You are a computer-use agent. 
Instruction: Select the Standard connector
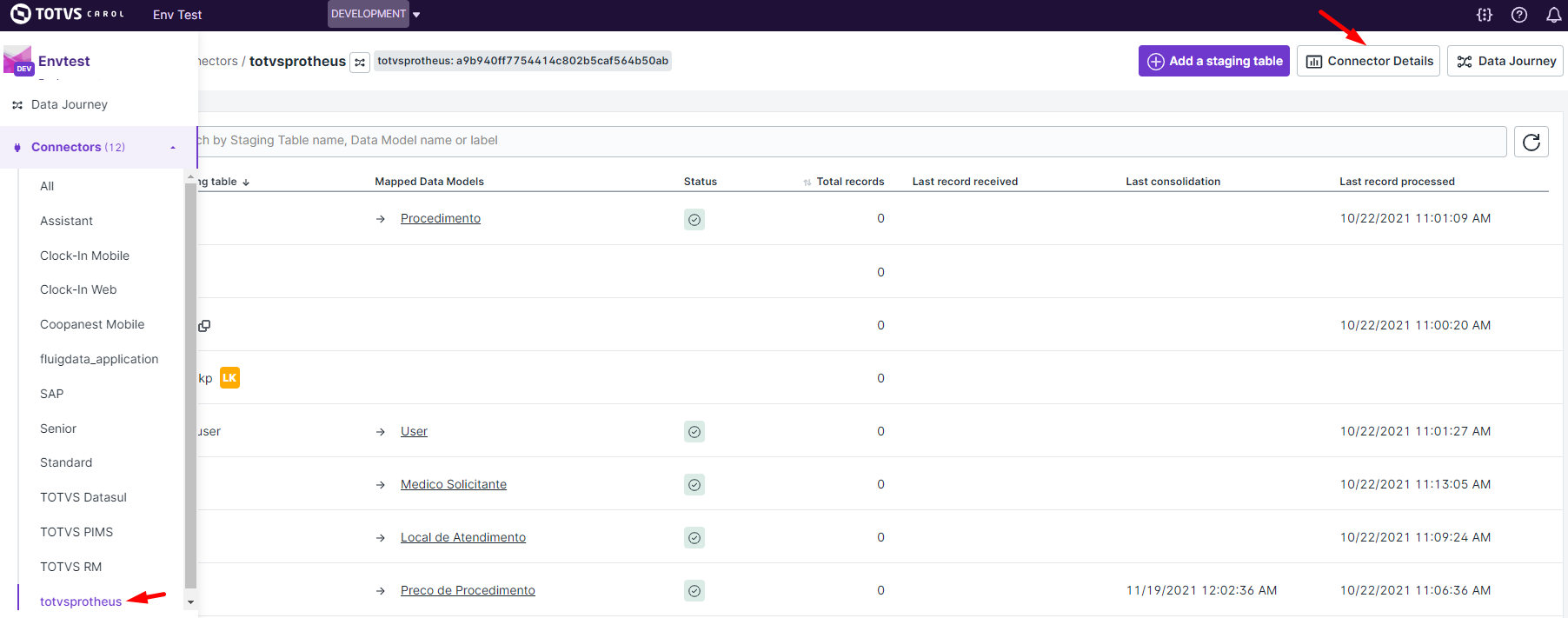(x=66, y=462)
